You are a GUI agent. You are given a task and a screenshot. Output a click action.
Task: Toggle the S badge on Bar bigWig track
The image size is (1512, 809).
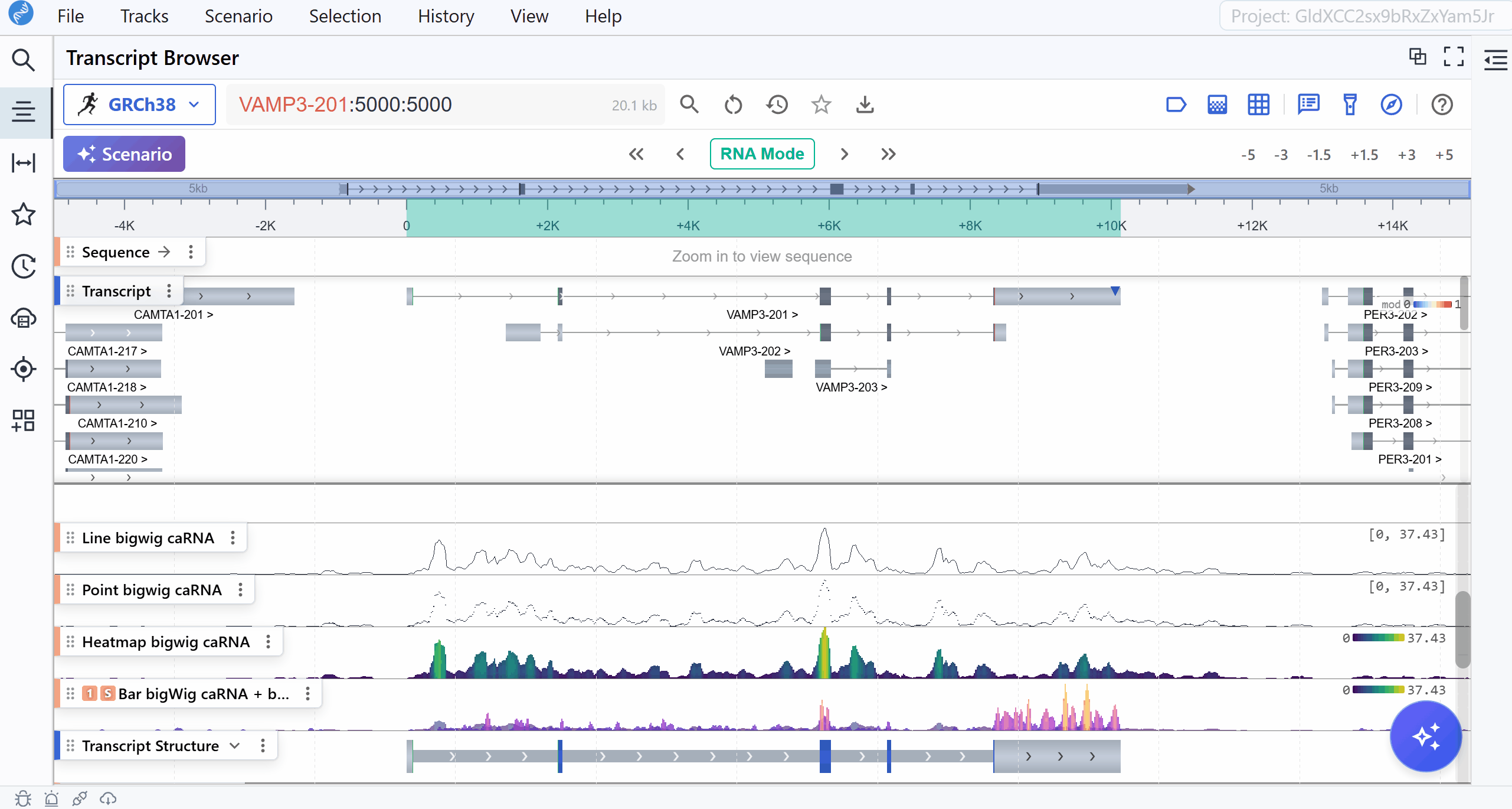tap(107, 693)
